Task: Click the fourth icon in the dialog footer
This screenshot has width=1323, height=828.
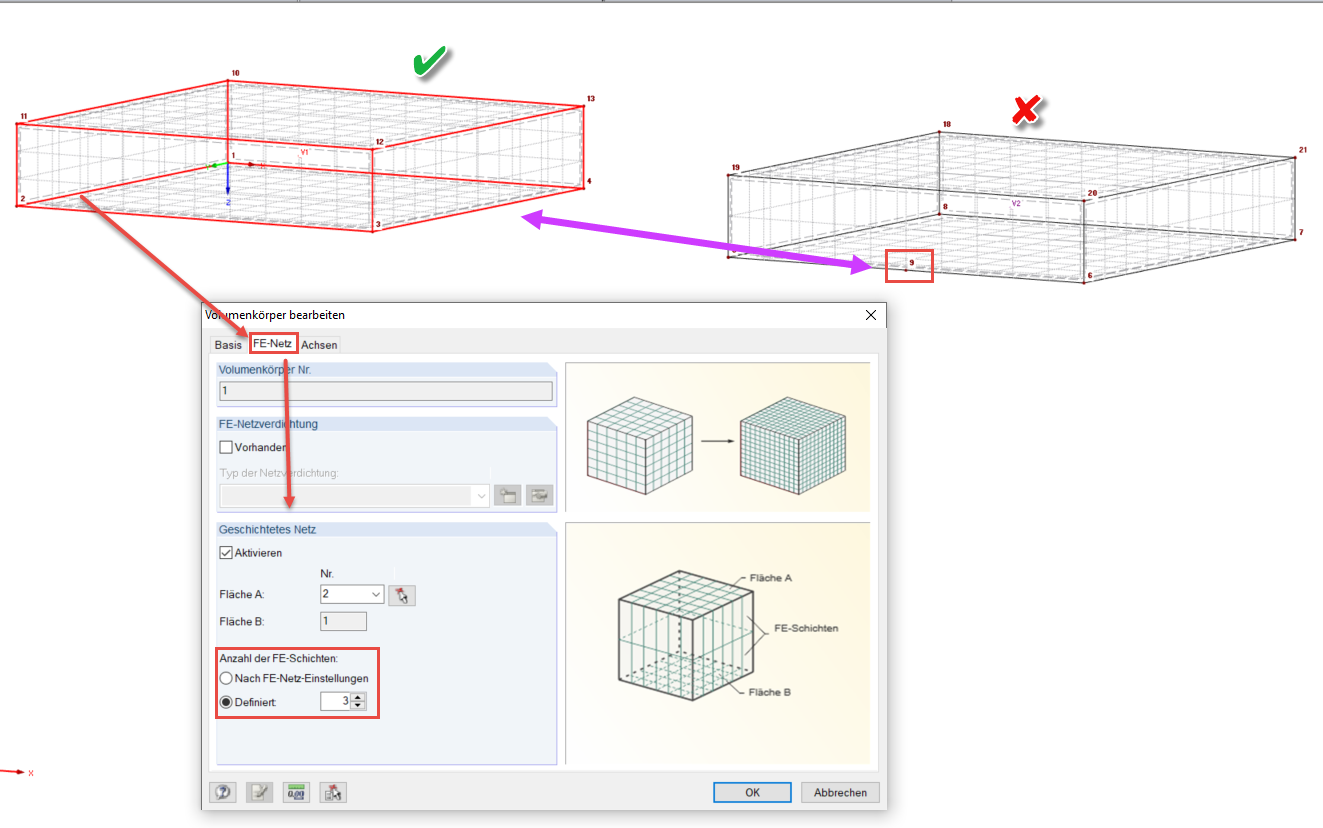Action: pyautogui.click(x=333, y=792)
